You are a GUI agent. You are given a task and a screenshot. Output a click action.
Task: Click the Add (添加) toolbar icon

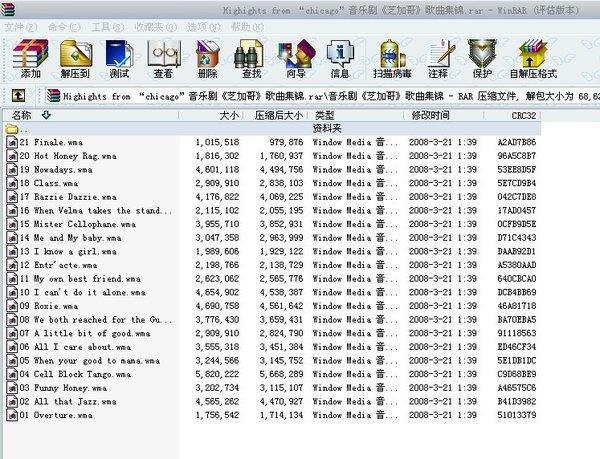(30, 54)
